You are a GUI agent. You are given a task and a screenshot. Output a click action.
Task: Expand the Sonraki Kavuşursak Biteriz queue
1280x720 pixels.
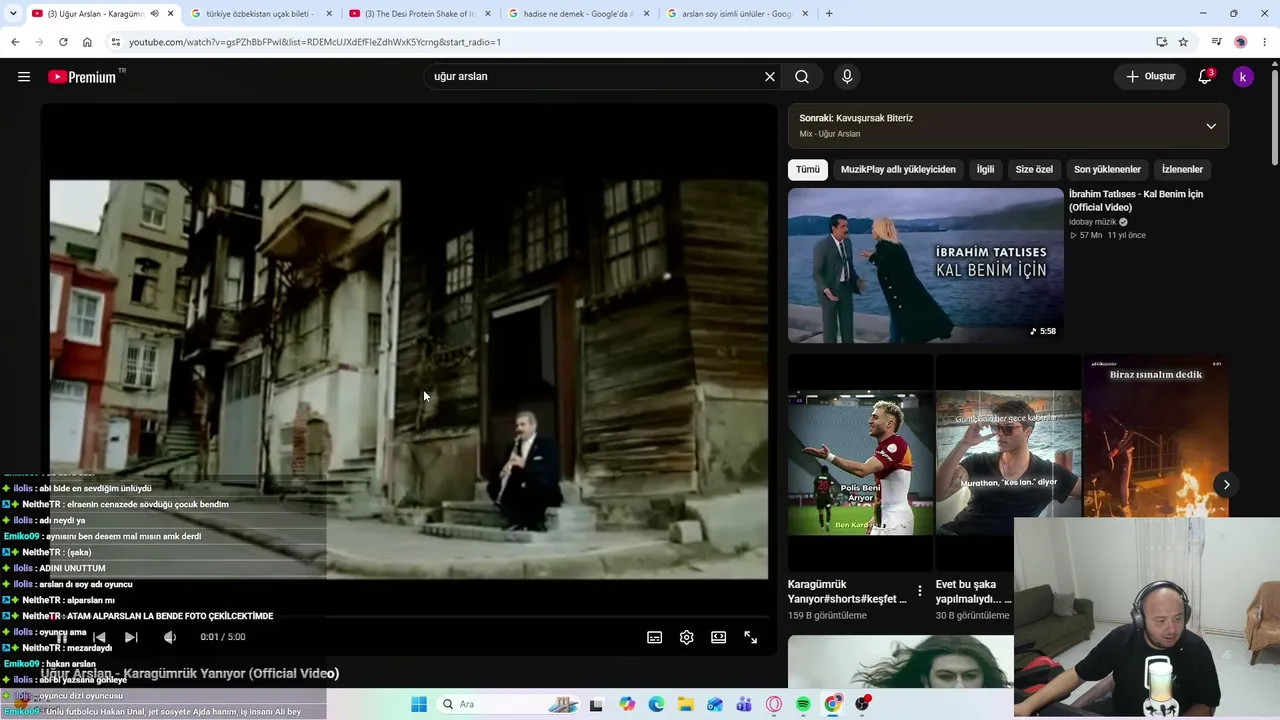(1211, 126)
